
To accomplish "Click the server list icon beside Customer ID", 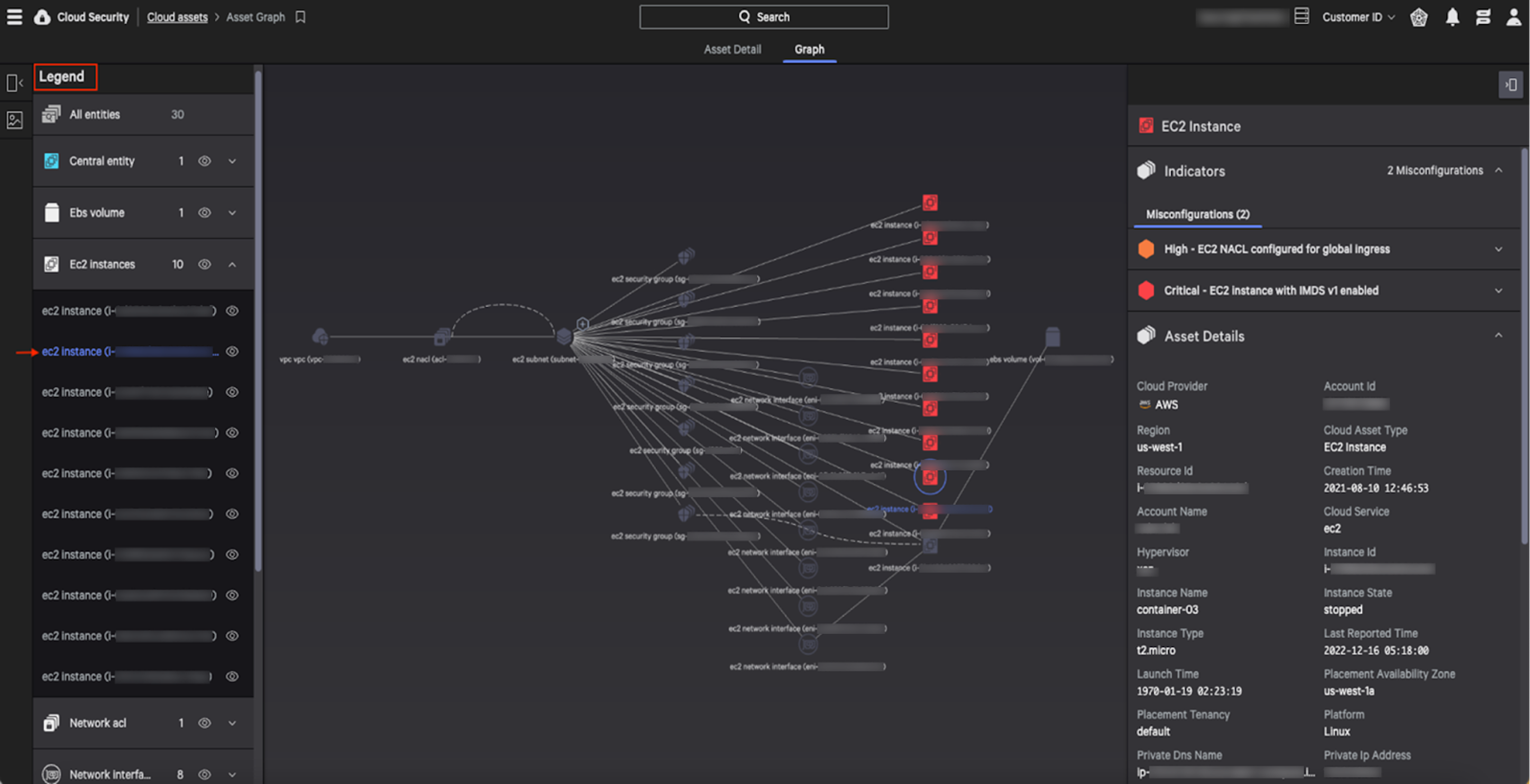I will 1302,16.
